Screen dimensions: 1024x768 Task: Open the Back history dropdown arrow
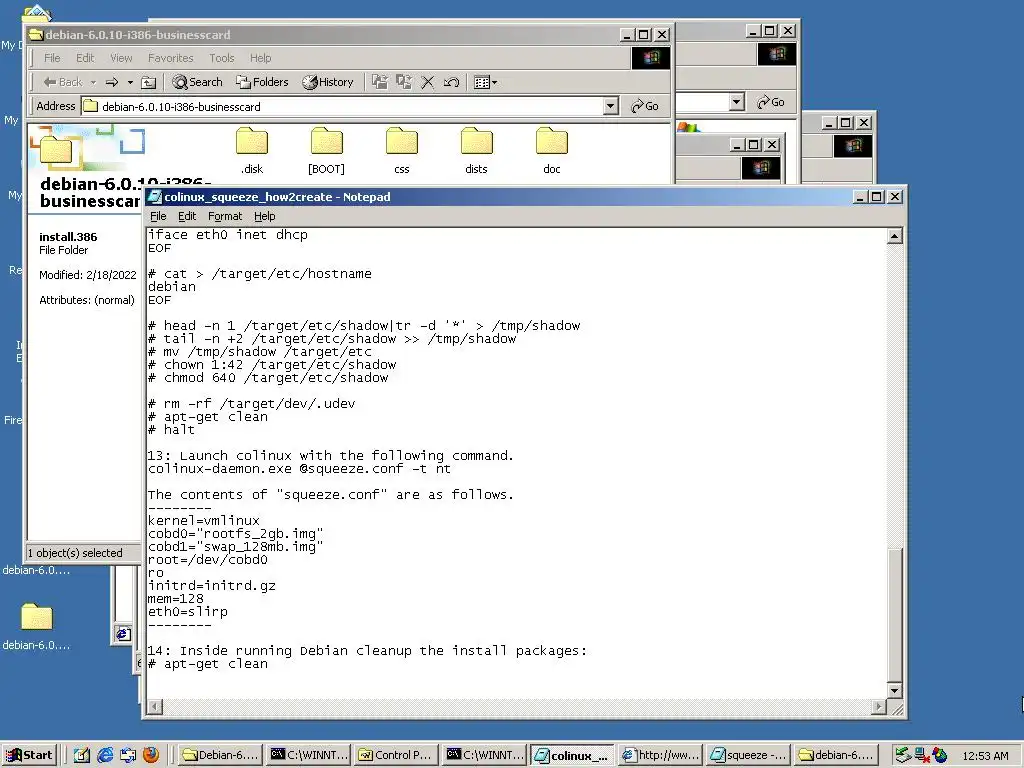(x=93, y=82)
